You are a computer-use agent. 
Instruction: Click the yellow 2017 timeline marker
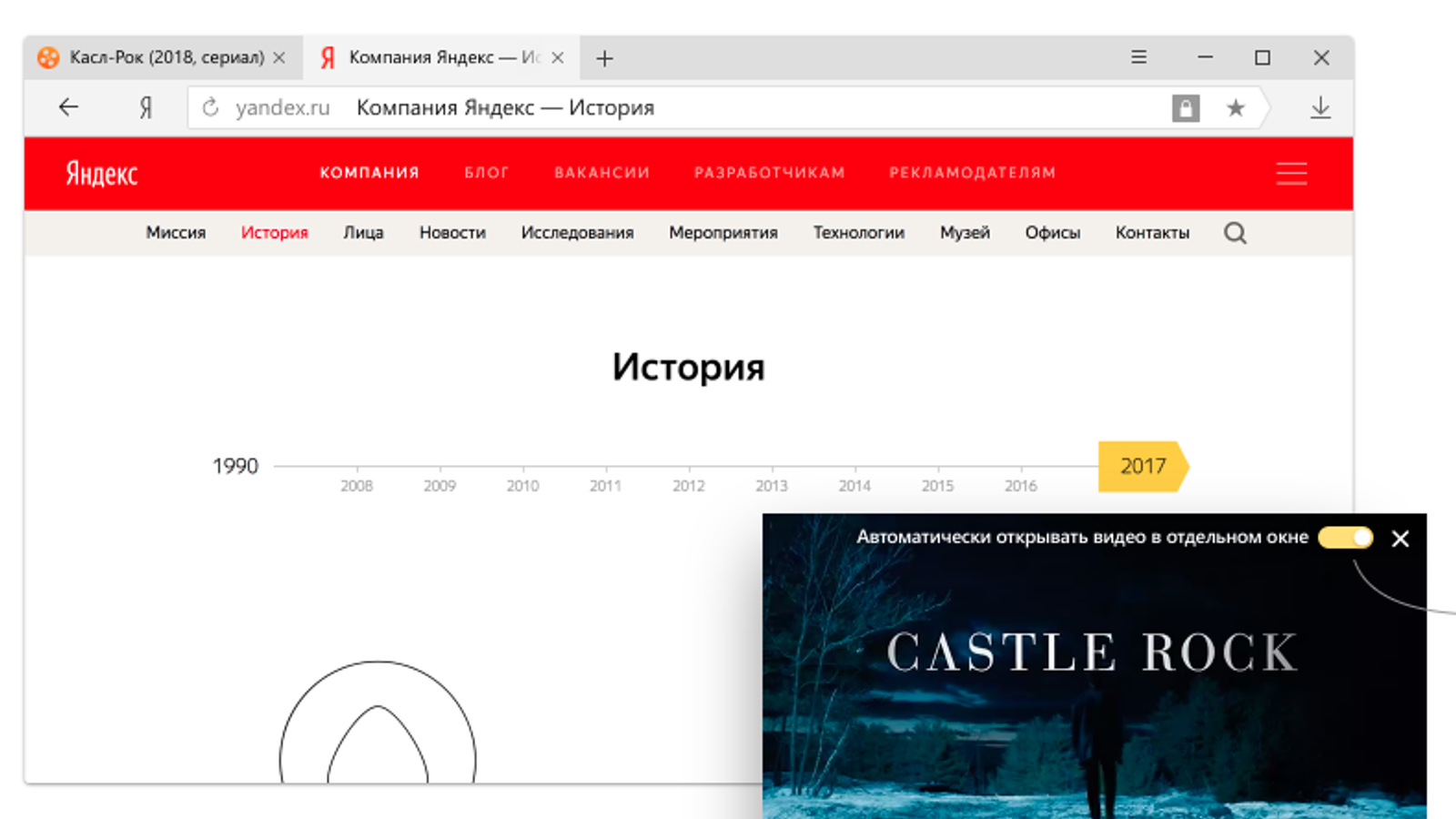(x=1143, y=467)
